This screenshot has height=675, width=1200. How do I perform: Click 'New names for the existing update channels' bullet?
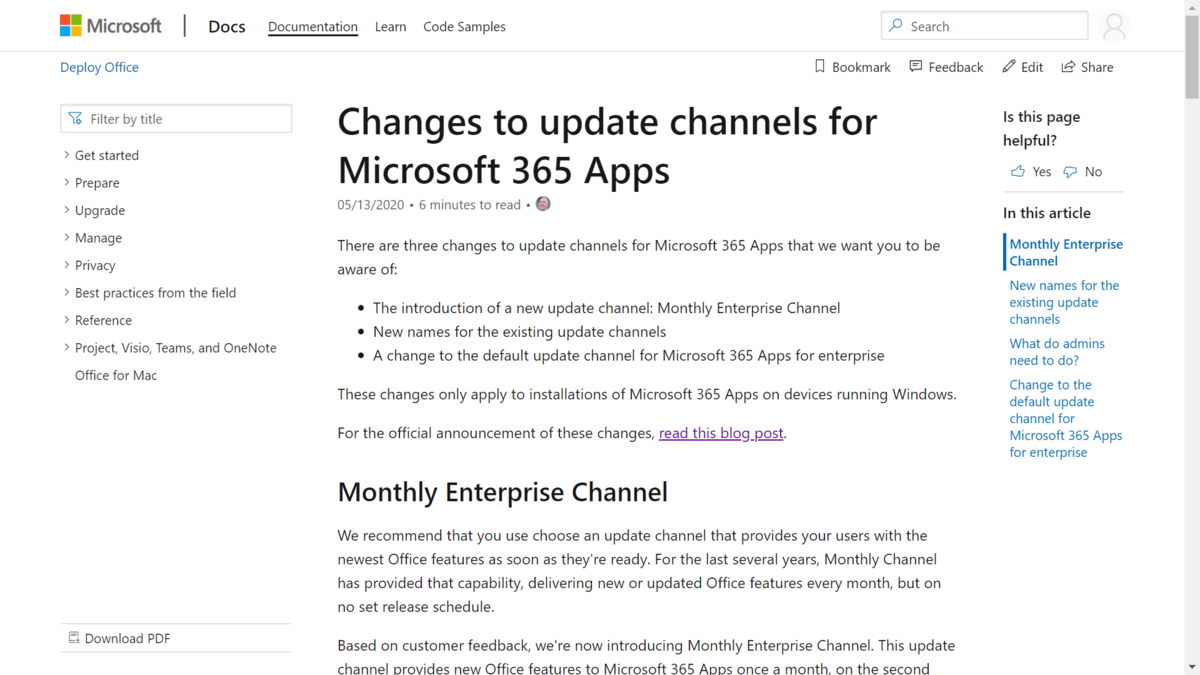click(x=520, y=331)
